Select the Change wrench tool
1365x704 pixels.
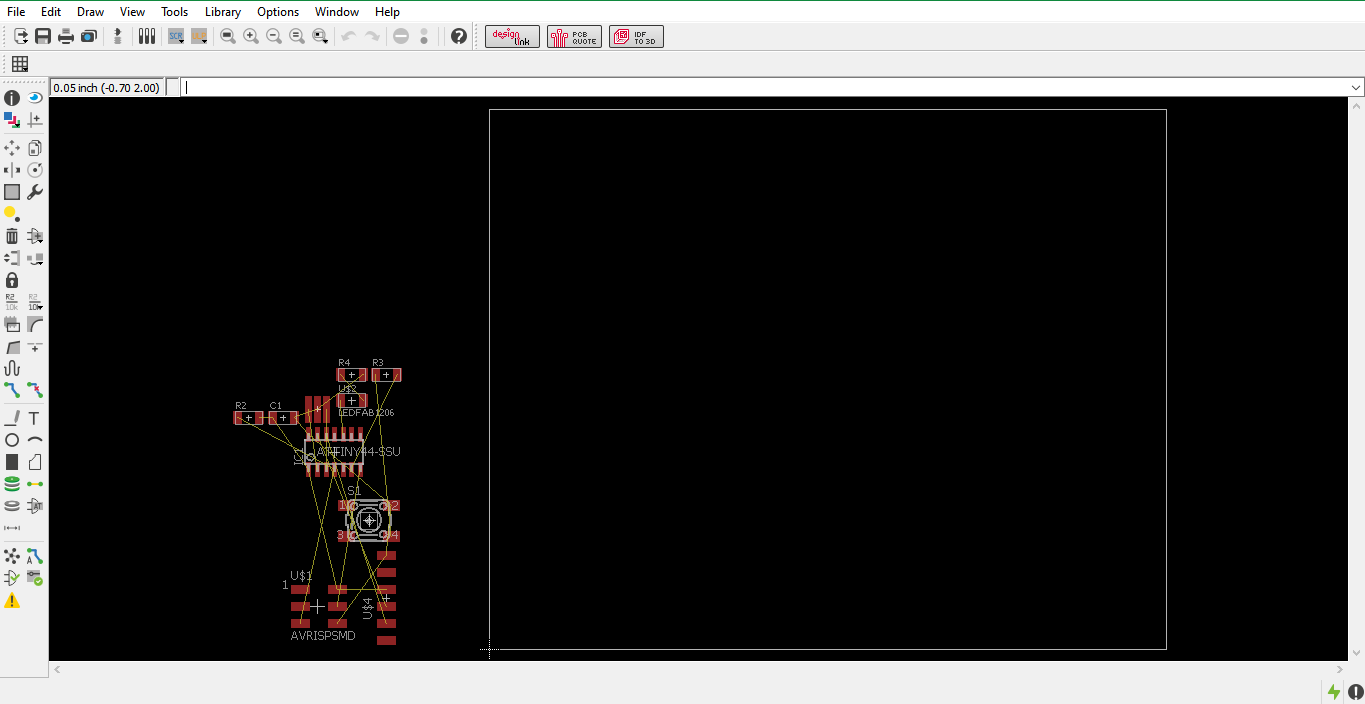[x=35, y=192]
